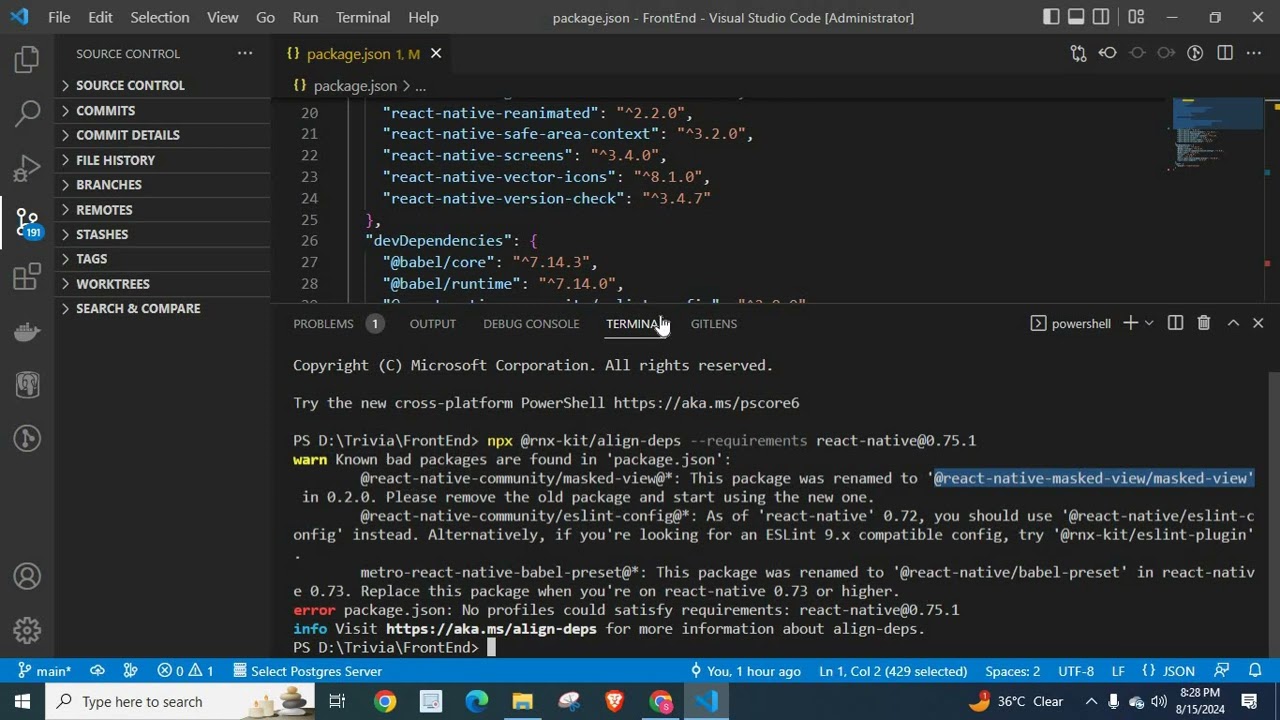Open Source Control view with 191 badge
The height and width of the screenshot is (720, 1280).
point(27,221)
